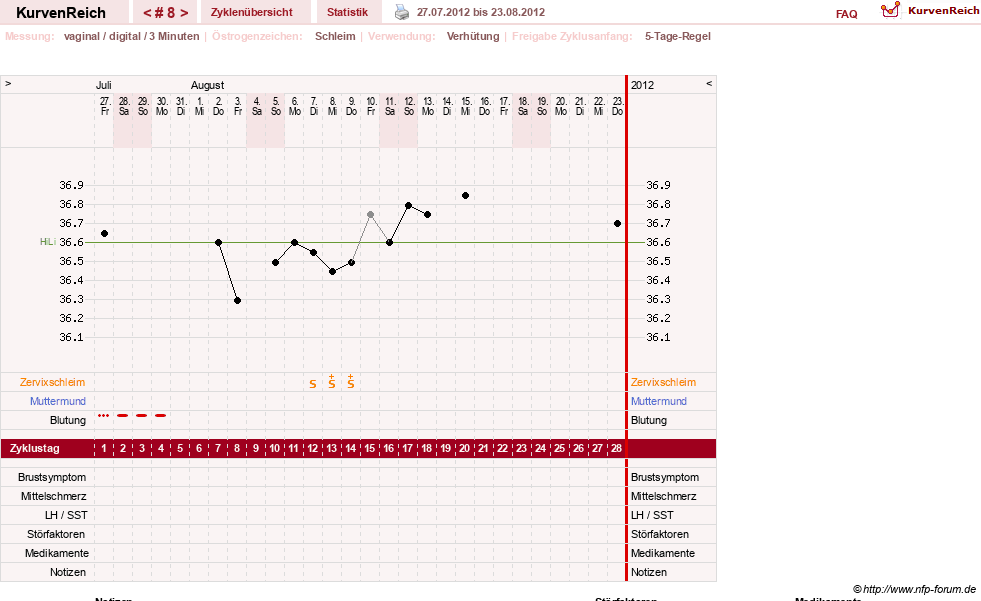Screen dimensions: 981x601
Task: Click the left LH / SST row label
Action: point(66,515)
